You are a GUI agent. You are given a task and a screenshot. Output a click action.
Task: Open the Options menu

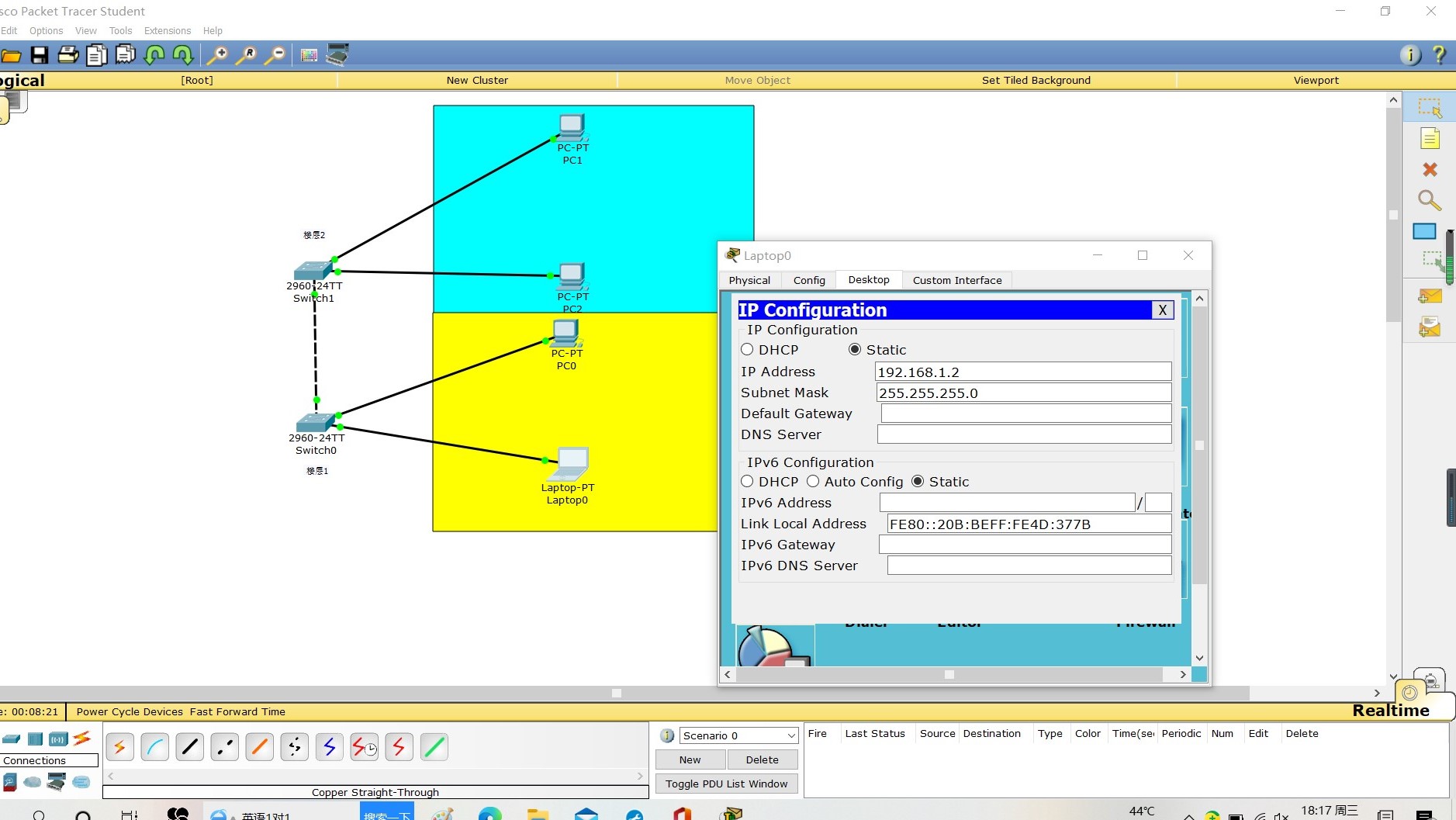[x=47, y=31]
